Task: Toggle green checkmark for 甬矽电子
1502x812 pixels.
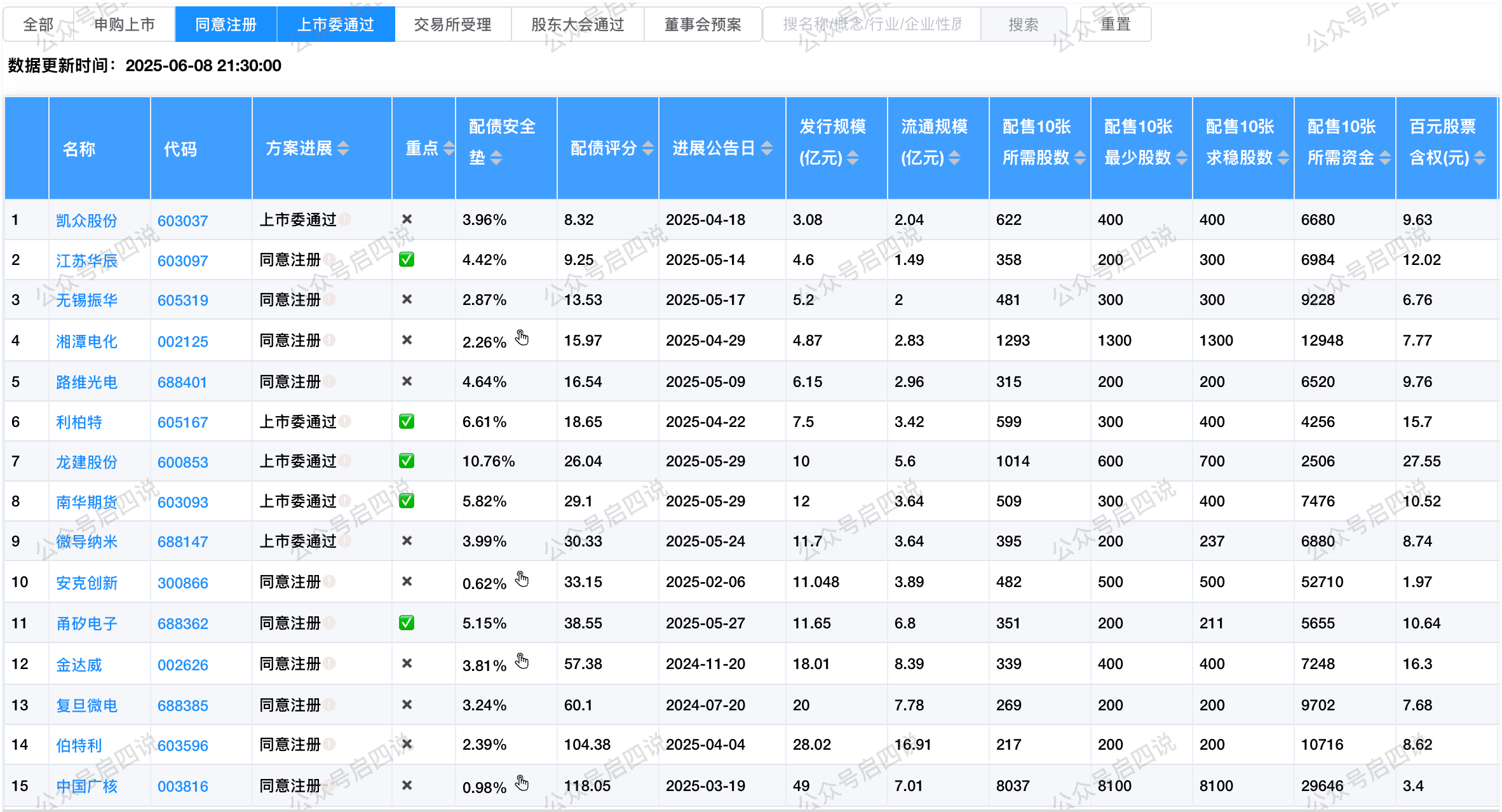Action: [x=407, y=623]
